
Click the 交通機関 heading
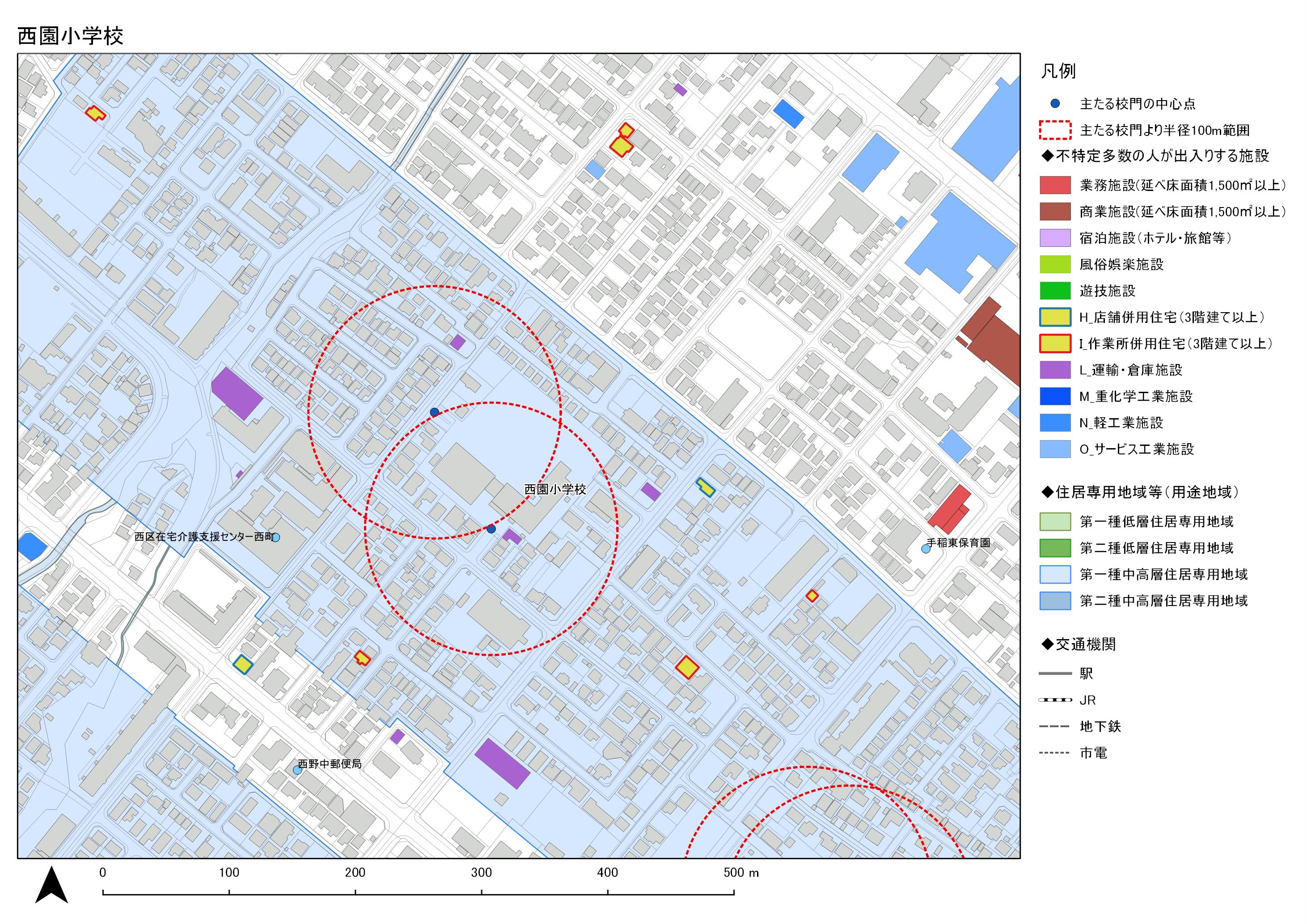click(1078, 644)
